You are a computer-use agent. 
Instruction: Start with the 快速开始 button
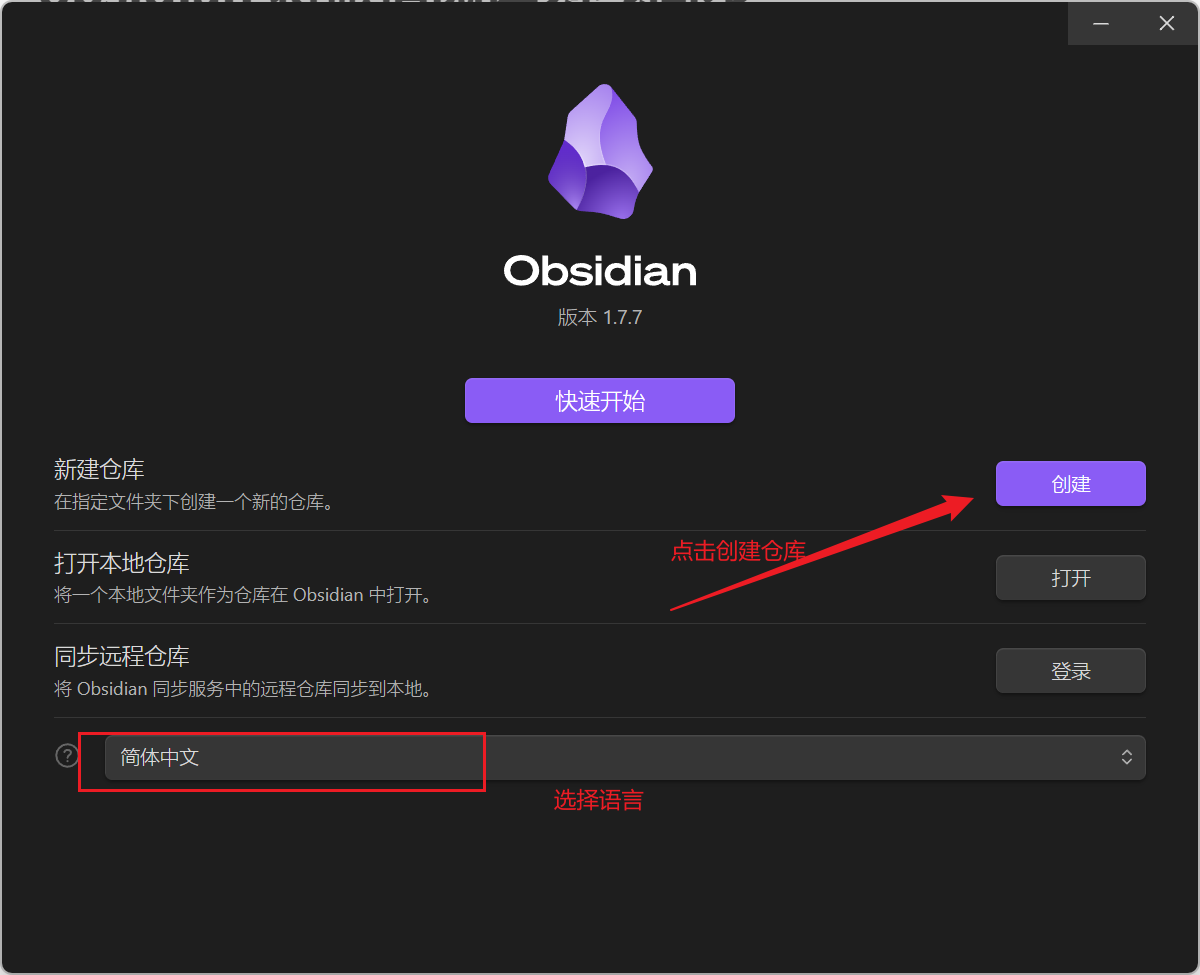[600, 401]
